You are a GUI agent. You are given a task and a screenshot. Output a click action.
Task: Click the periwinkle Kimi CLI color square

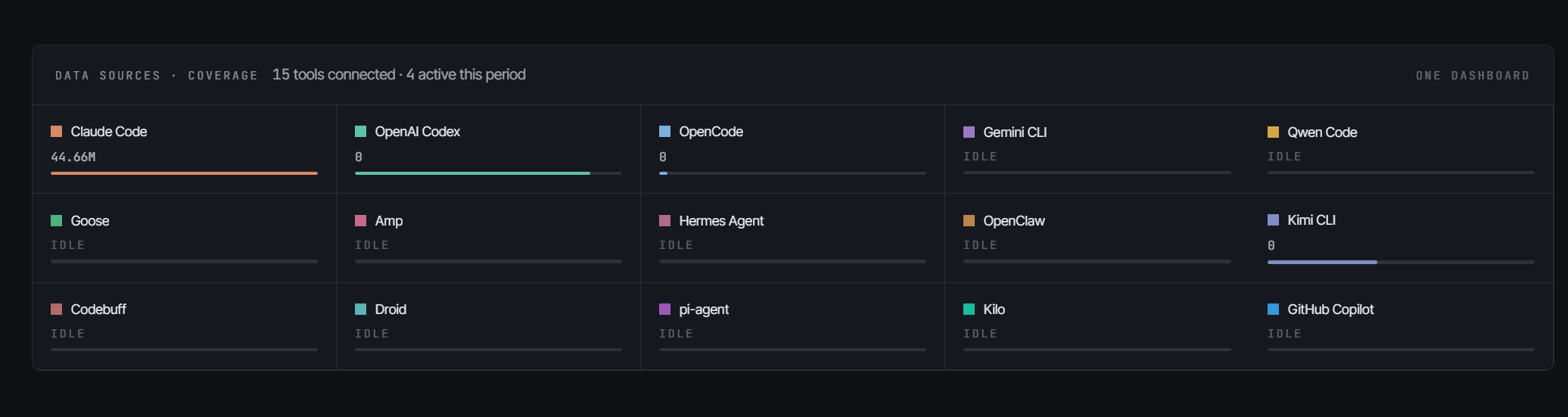[x=1273, y=220]
